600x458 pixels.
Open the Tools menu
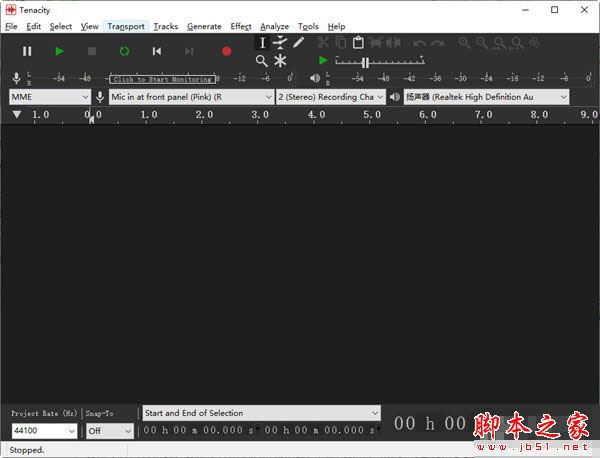(x=308, y=26)
